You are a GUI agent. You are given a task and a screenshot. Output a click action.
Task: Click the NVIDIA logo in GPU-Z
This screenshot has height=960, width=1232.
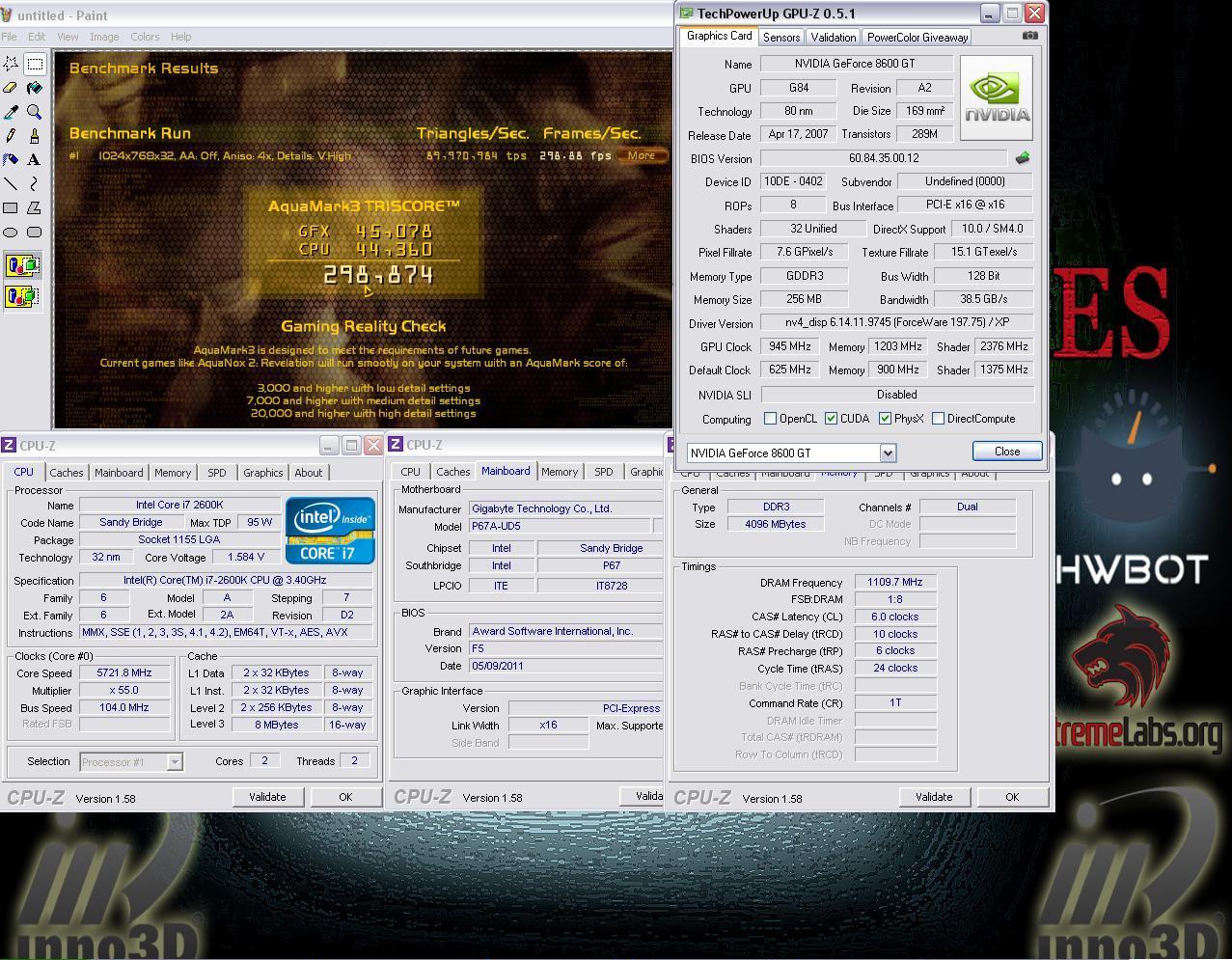(997, 98)
